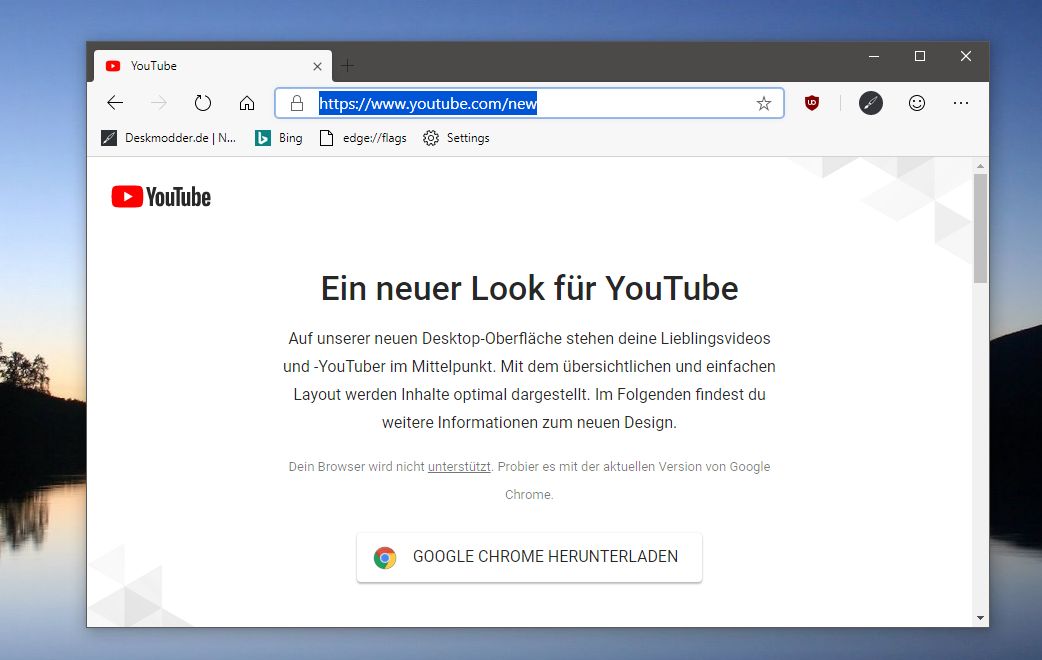Click the 'Ein neuer Look für YouTube' heading
Screen dimensions: 1042x660
pos(530,288)
